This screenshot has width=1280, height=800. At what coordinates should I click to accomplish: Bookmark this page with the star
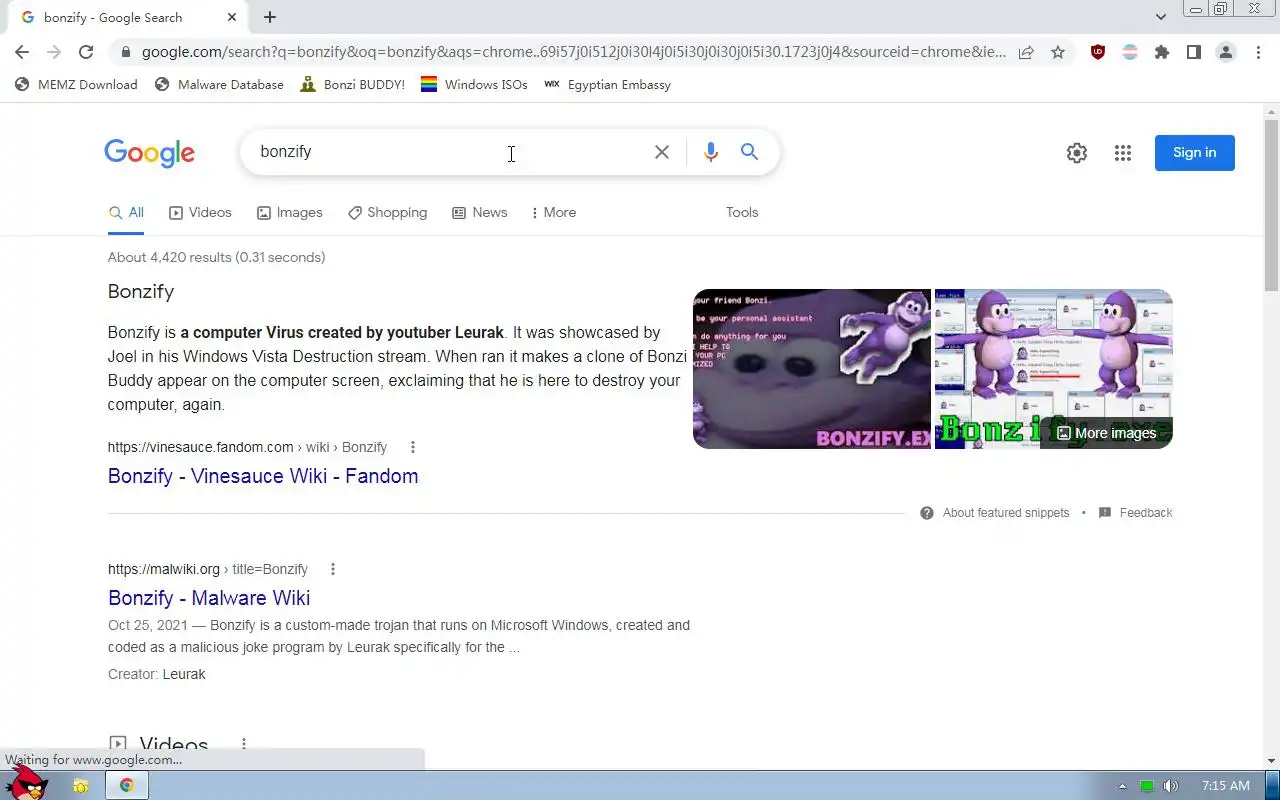tap(1058, 52)
